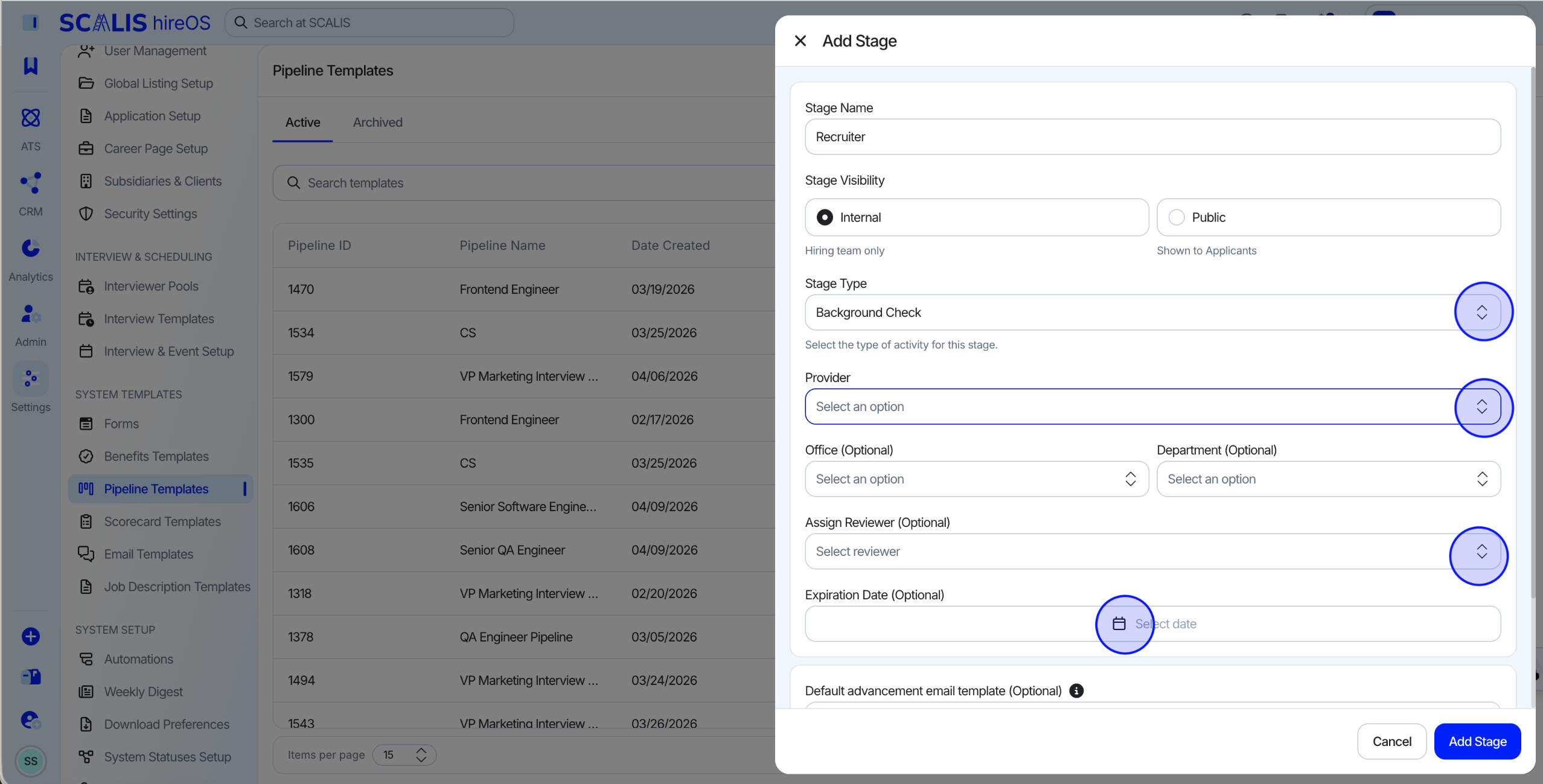Click the Interviewer Pools calendar icon
This screenshot has height=784, width=1543.
pos(86,286)
